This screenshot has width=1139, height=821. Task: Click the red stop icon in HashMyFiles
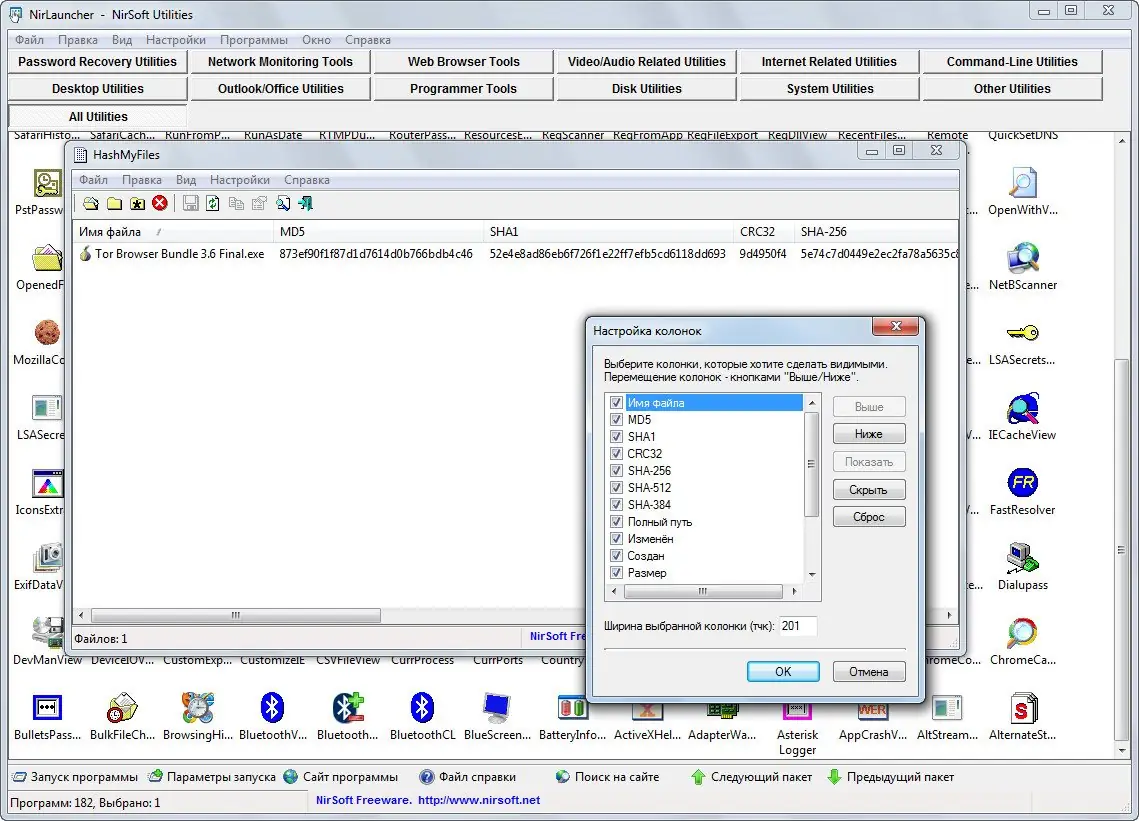[x=160, y=203]
